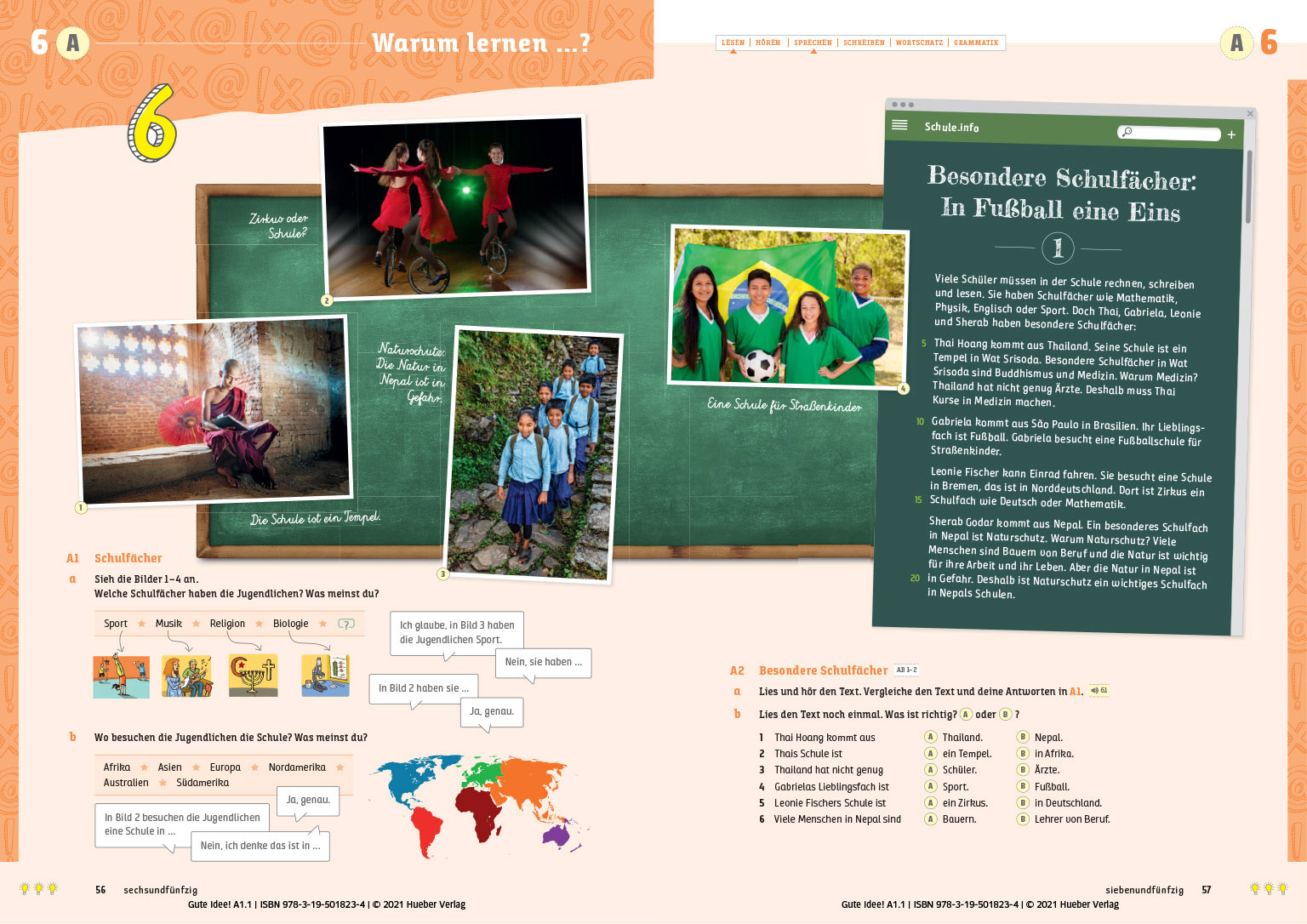Click the red South America region on map
The height and width of the screenshot is (924, 1307).
tap(427, 830)
